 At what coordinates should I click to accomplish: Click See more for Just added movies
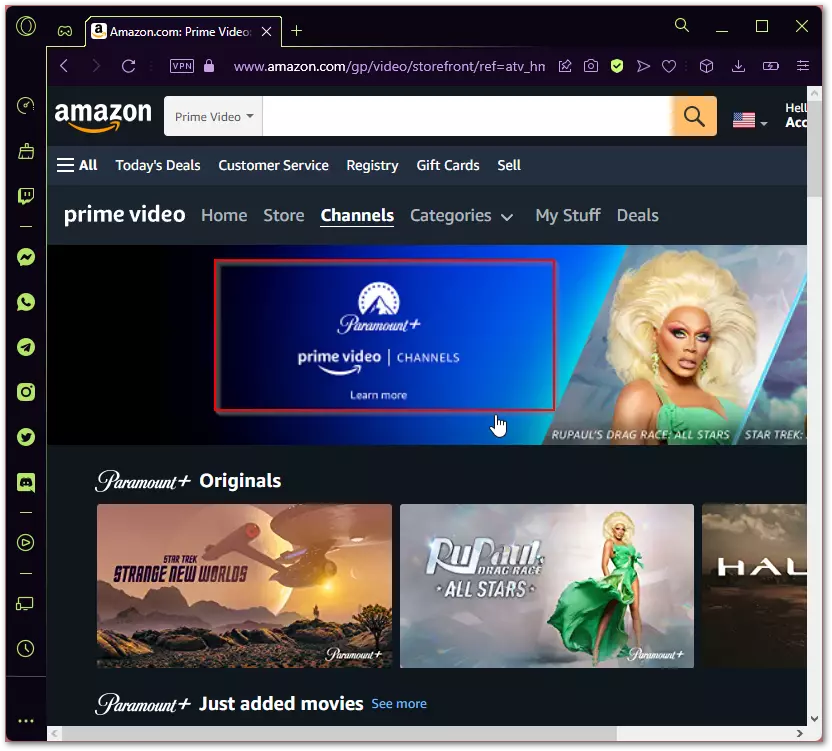[x=399, y=704]
